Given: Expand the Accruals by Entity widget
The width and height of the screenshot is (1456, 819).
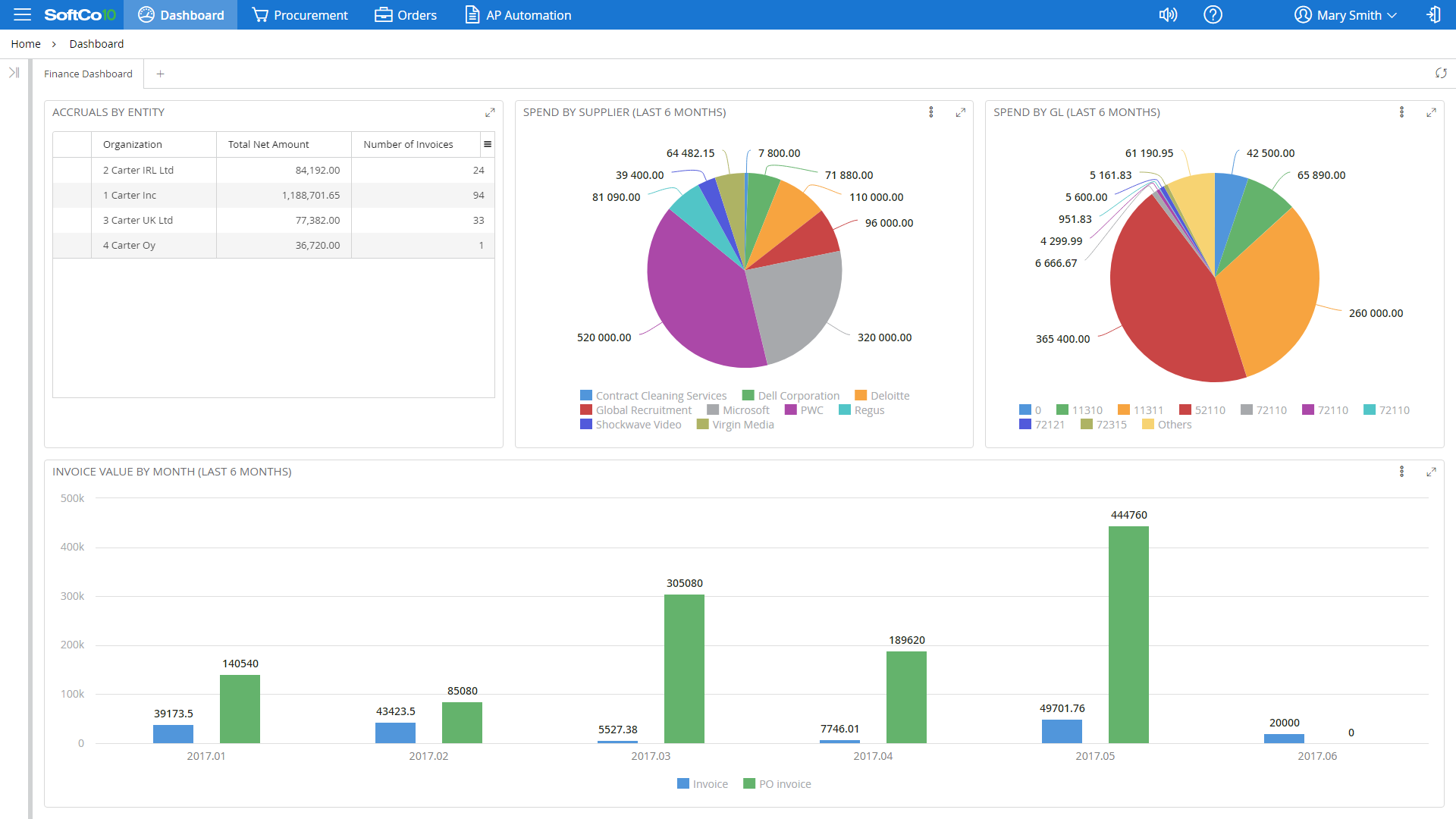Looking at the screenshot, I should point(490,112).
